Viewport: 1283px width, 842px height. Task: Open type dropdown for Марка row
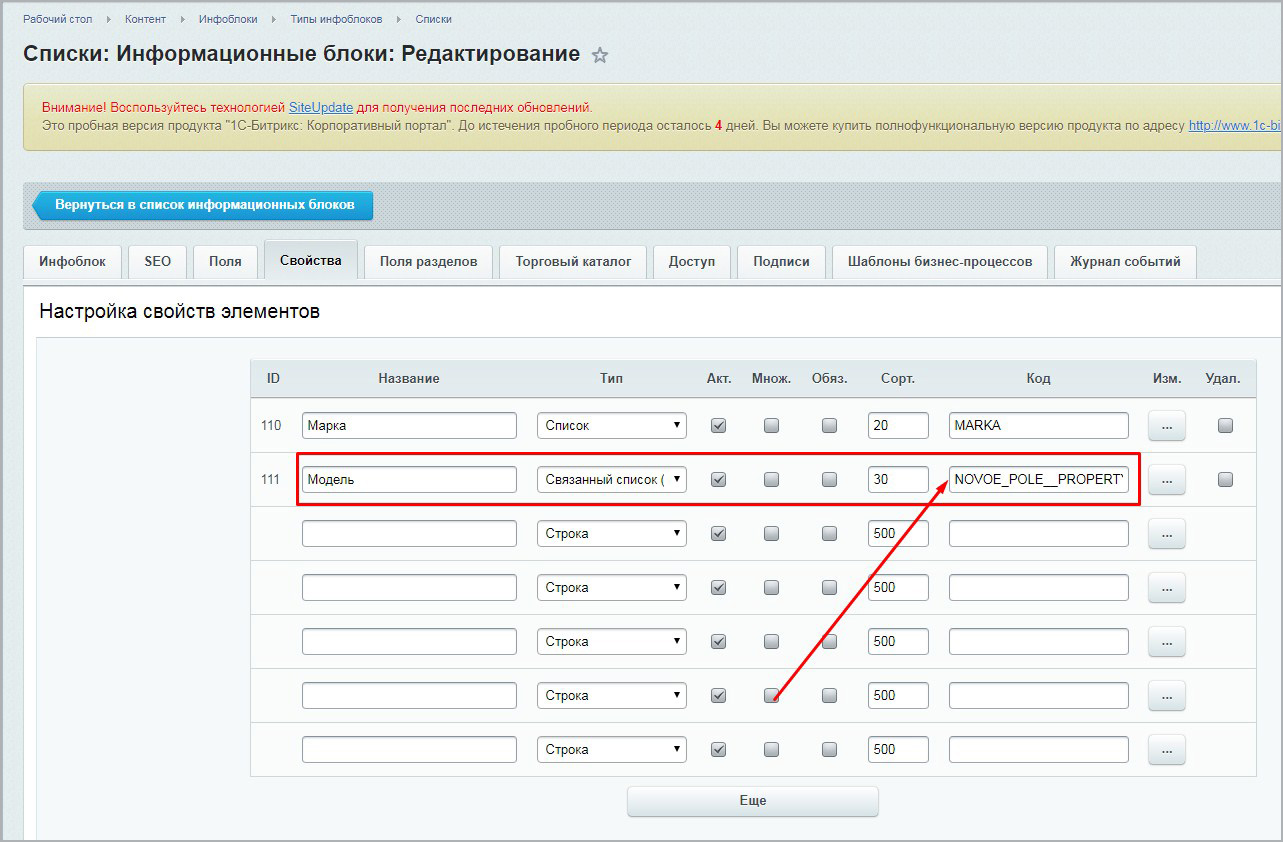coord(612,425)
